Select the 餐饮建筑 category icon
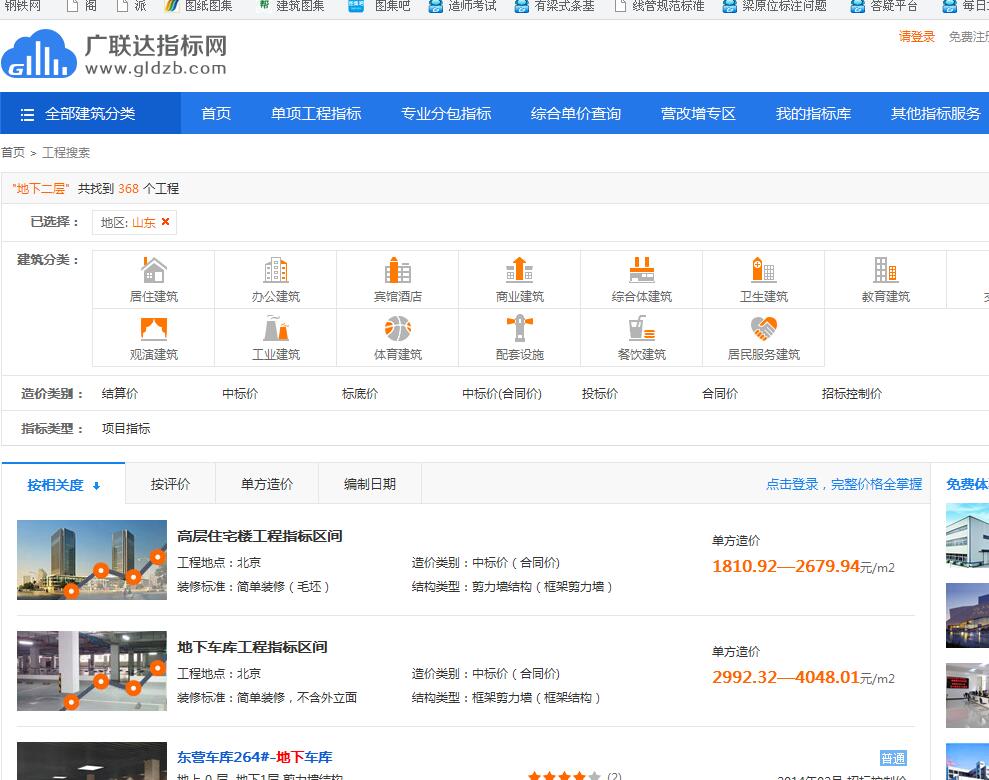Viewport: 989px width, 780px height. tap(642, 329)
